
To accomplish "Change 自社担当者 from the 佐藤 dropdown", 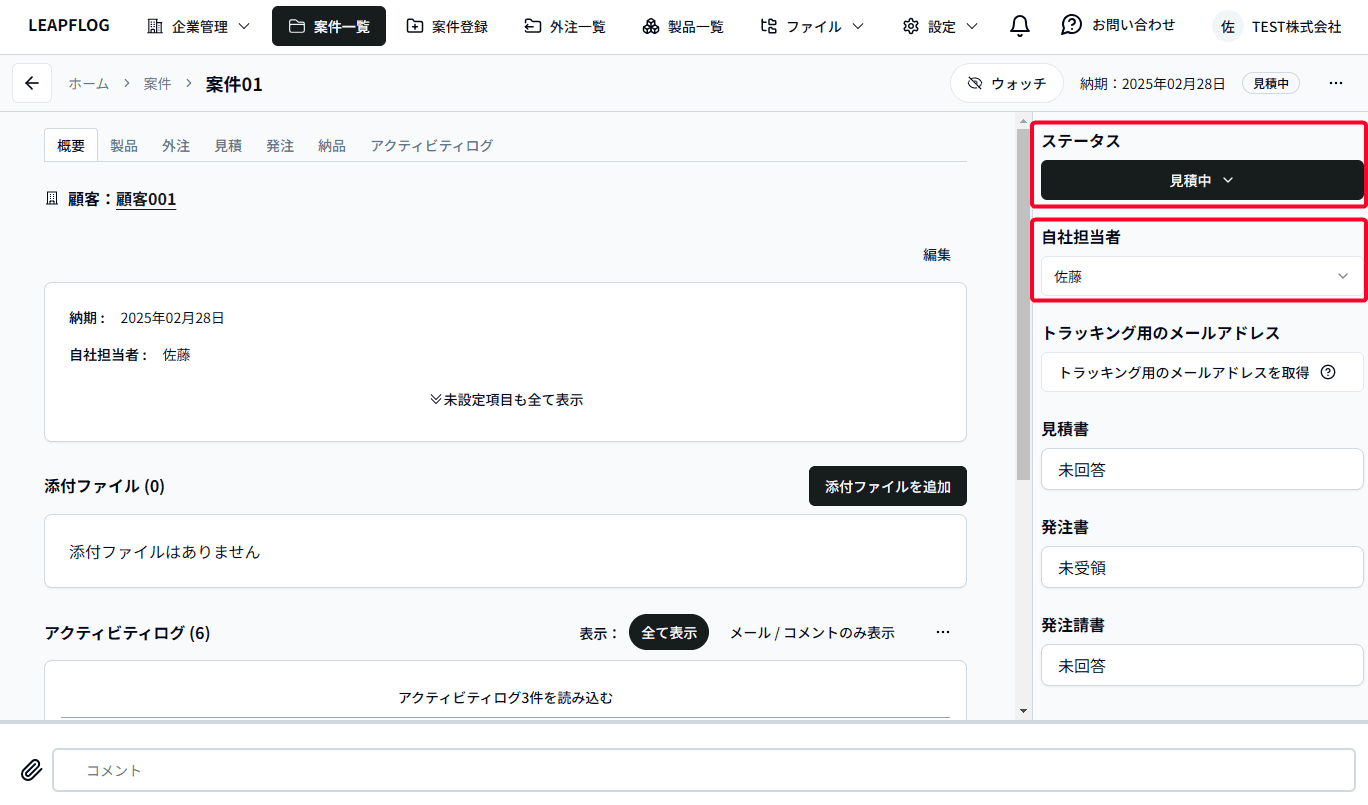I will [x=1202, y=276].
